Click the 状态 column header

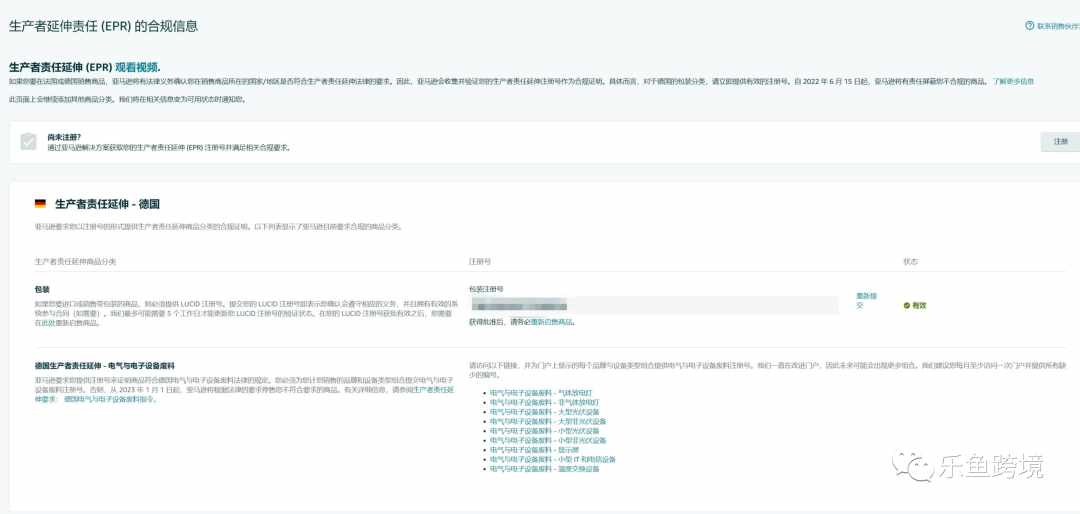point(911,262)
